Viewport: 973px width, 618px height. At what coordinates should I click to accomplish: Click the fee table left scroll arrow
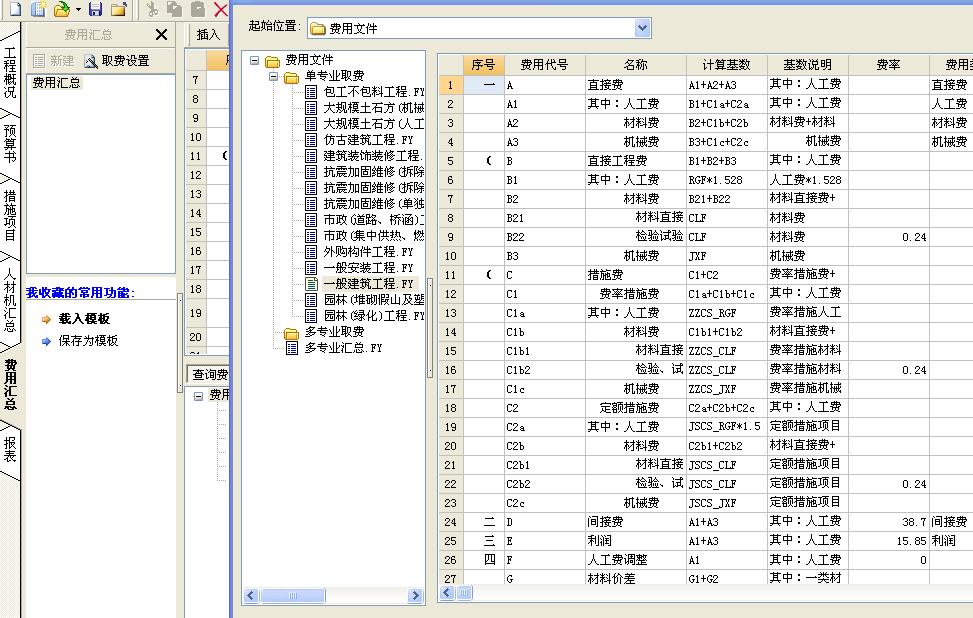tap(447, 593)
